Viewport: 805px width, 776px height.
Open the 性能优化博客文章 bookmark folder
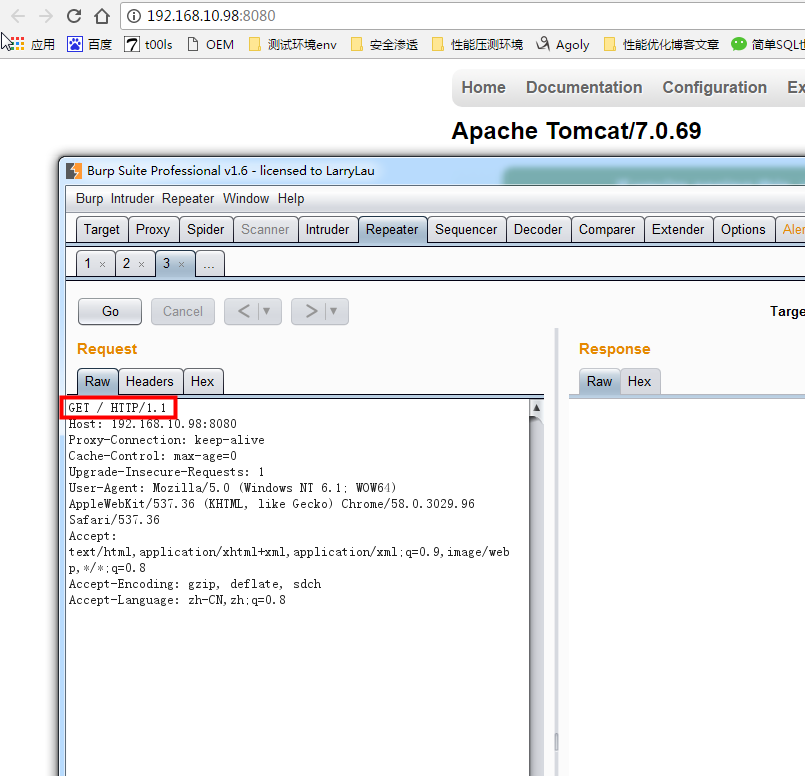click(x=661, y=45)
